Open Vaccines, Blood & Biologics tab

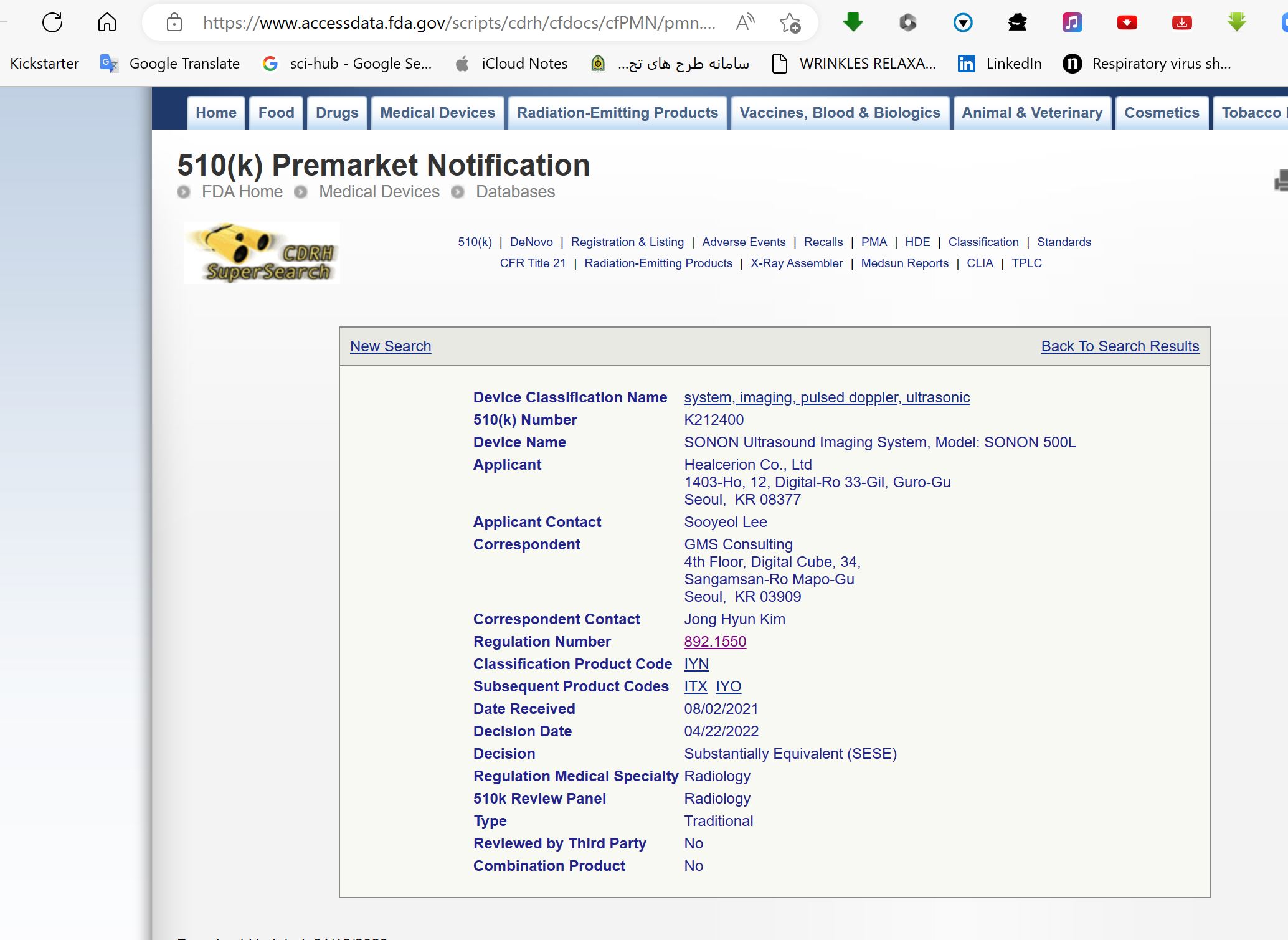point(840,113)
